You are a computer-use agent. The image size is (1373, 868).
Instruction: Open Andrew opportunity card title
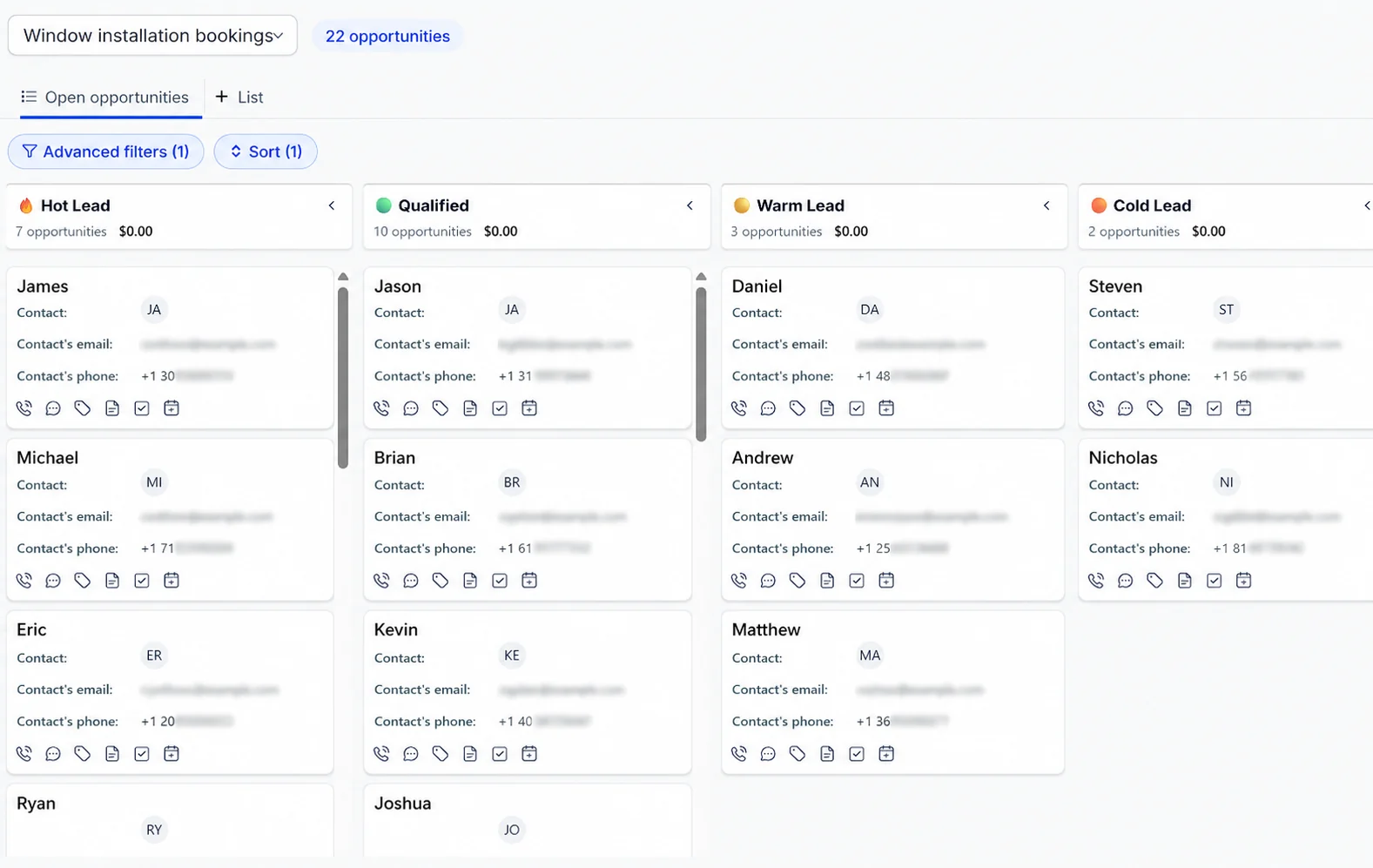(x=763, y=458)
